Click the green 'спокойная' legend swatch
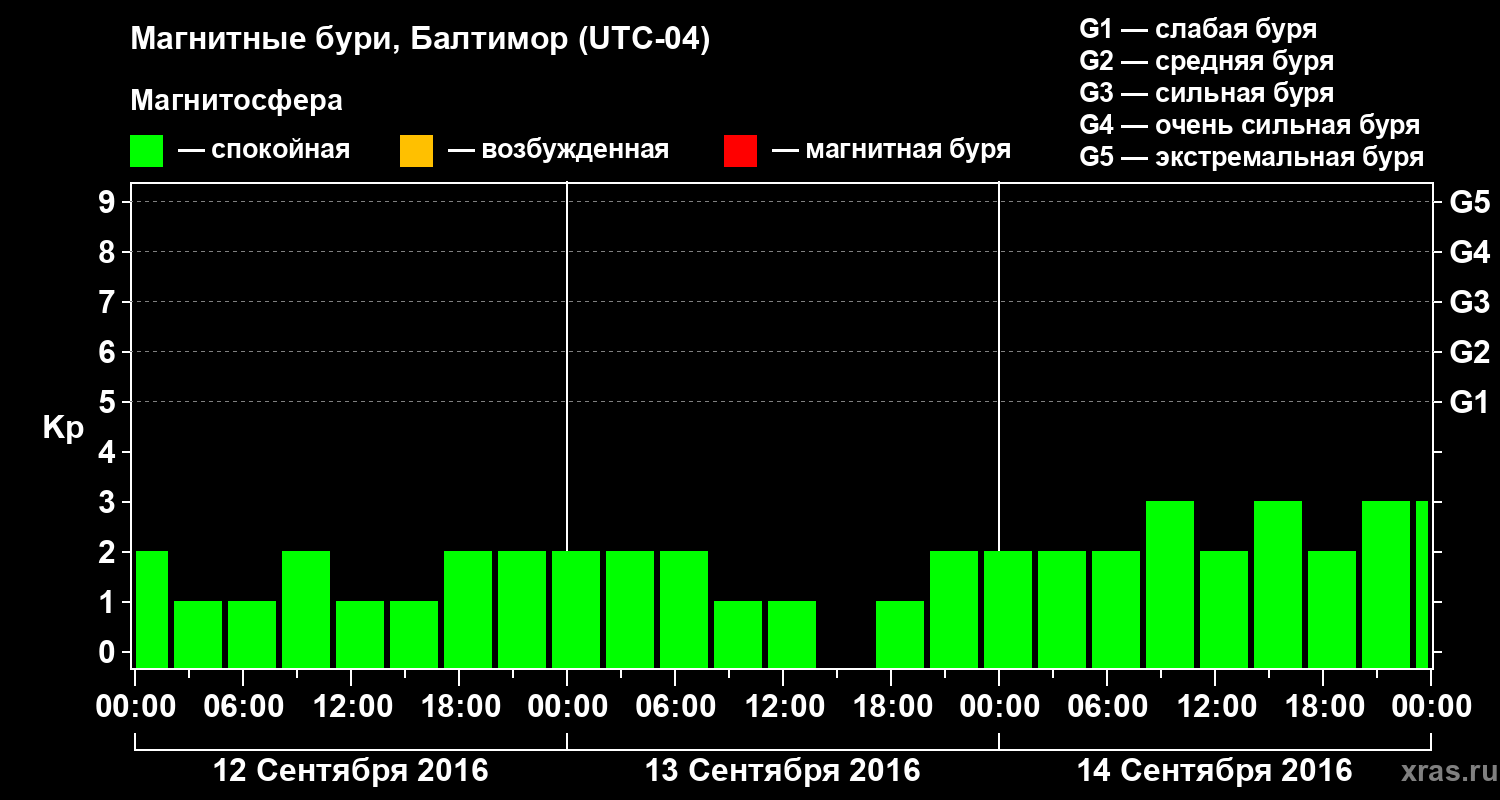The width and height of the screenshot is (1500, 800). tap(147, 151)
